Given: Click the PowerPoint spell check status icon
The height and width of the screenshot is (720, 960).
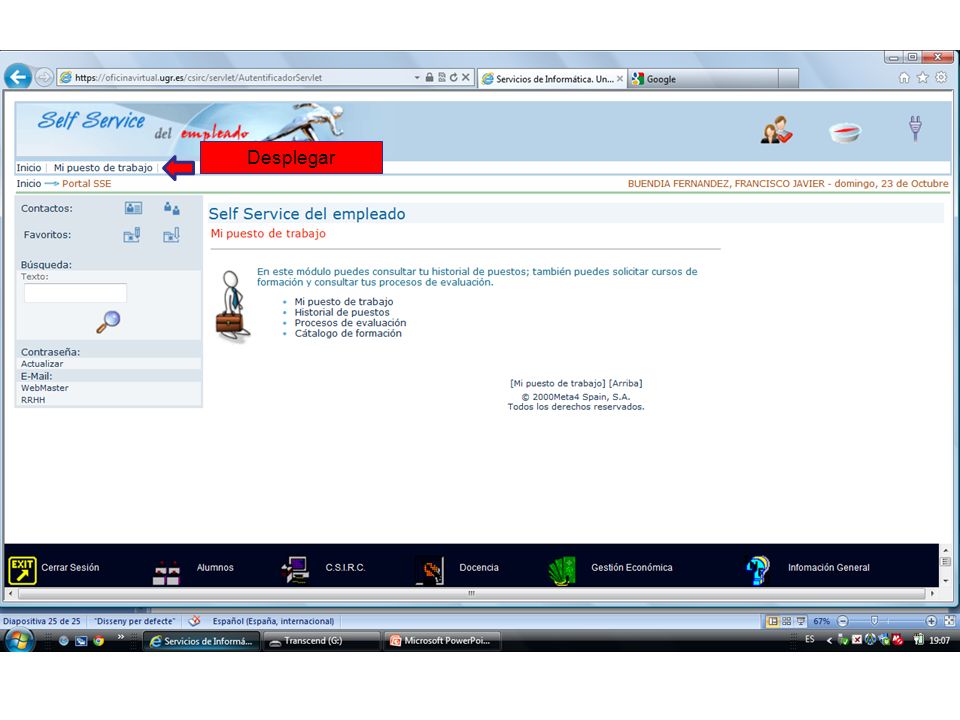Looking at the screenshot, I should (x=194, y=621).
